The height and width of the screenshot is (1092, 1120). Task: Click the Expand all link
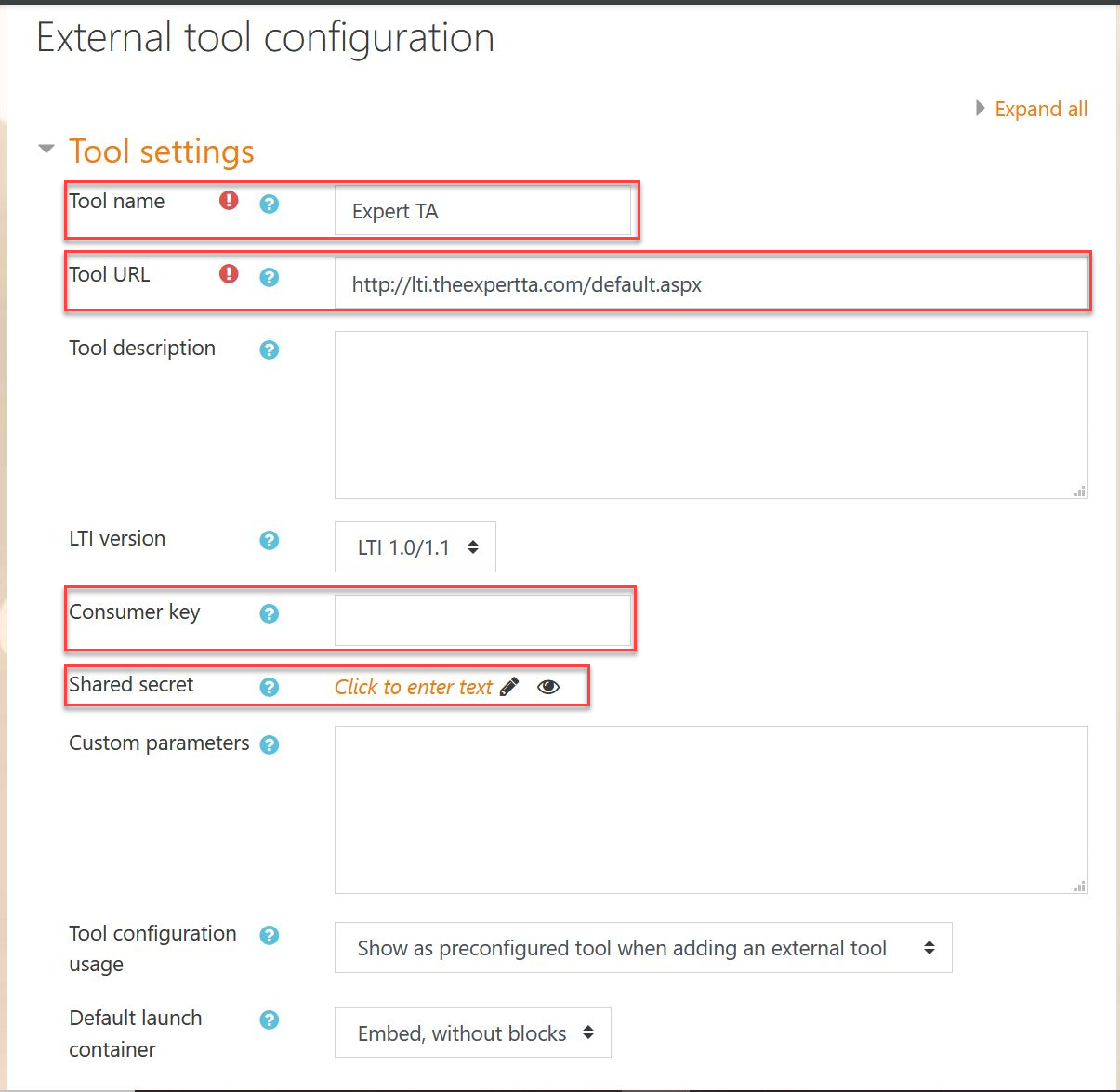(1041, 109)
